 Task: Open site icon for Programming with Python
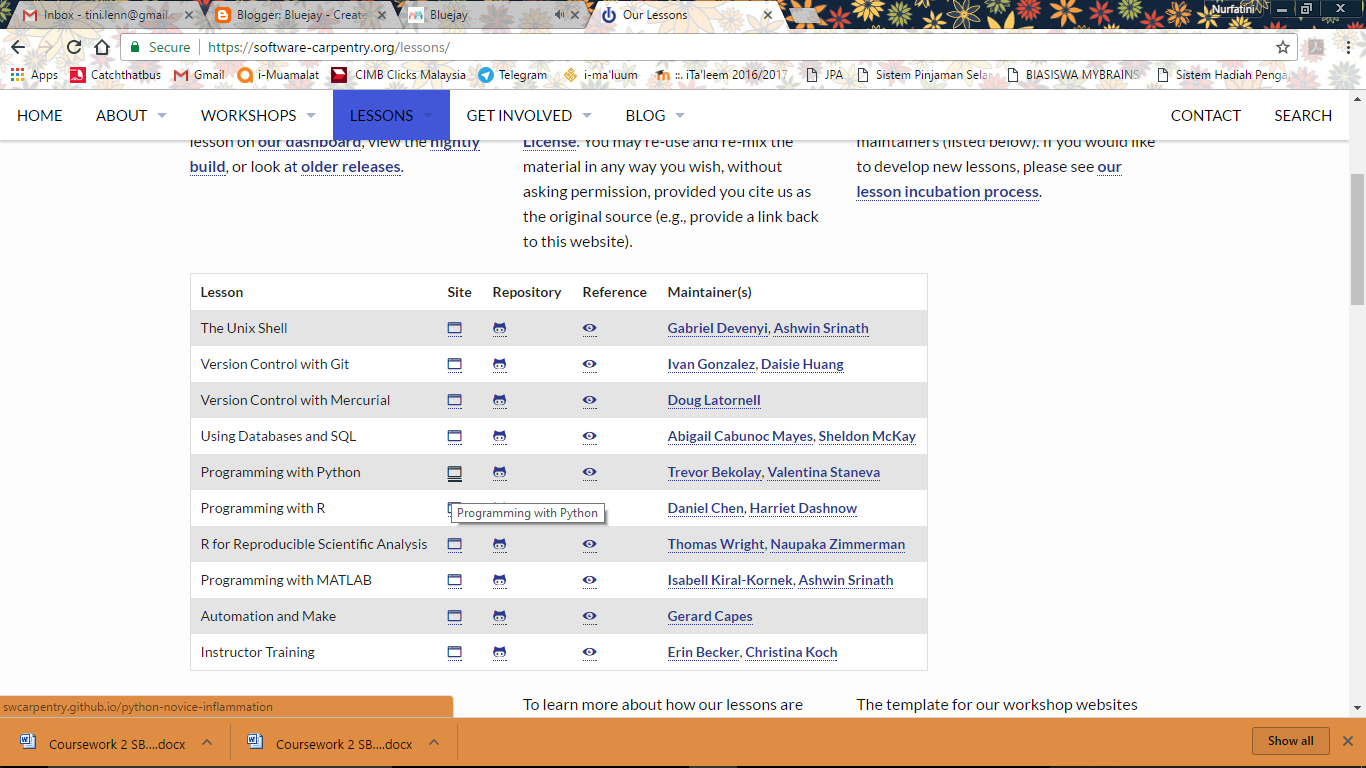point(454,472)
